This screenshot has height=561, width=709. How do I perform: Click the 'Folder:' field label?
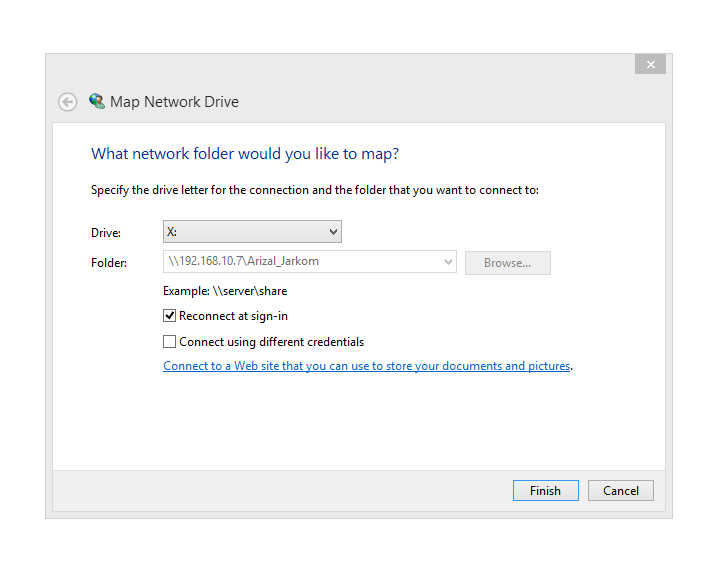tap(109, 263)
